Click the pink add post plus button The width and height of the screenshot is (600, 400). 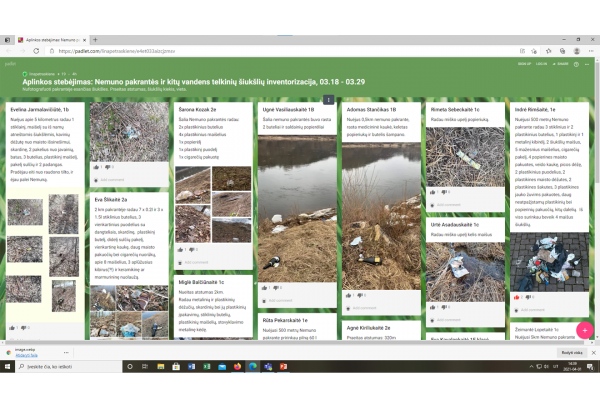click(585, 330)
